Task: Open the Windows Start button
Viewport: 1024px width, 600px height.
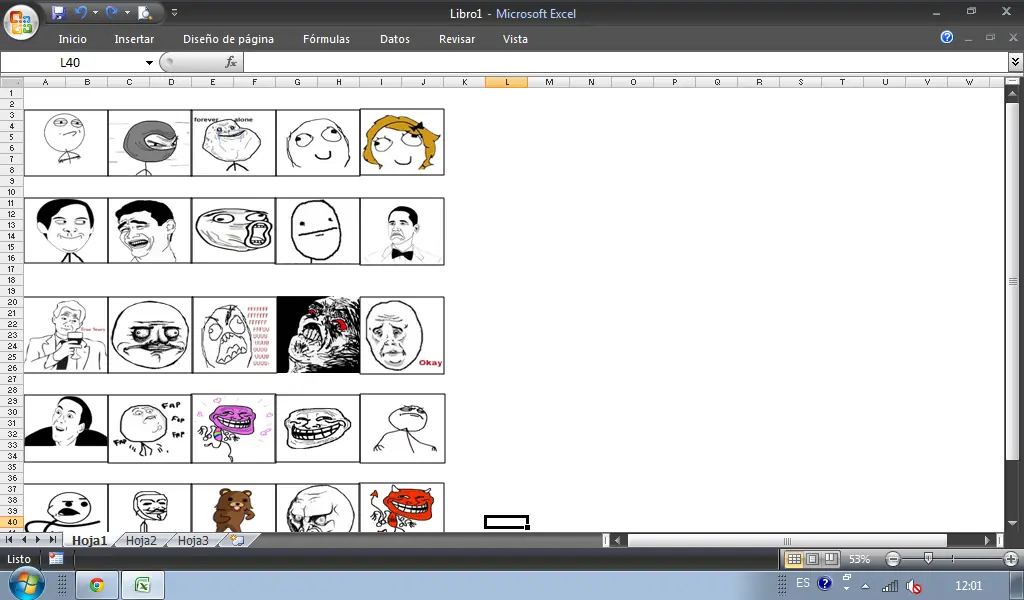Action: click(26, 584)
